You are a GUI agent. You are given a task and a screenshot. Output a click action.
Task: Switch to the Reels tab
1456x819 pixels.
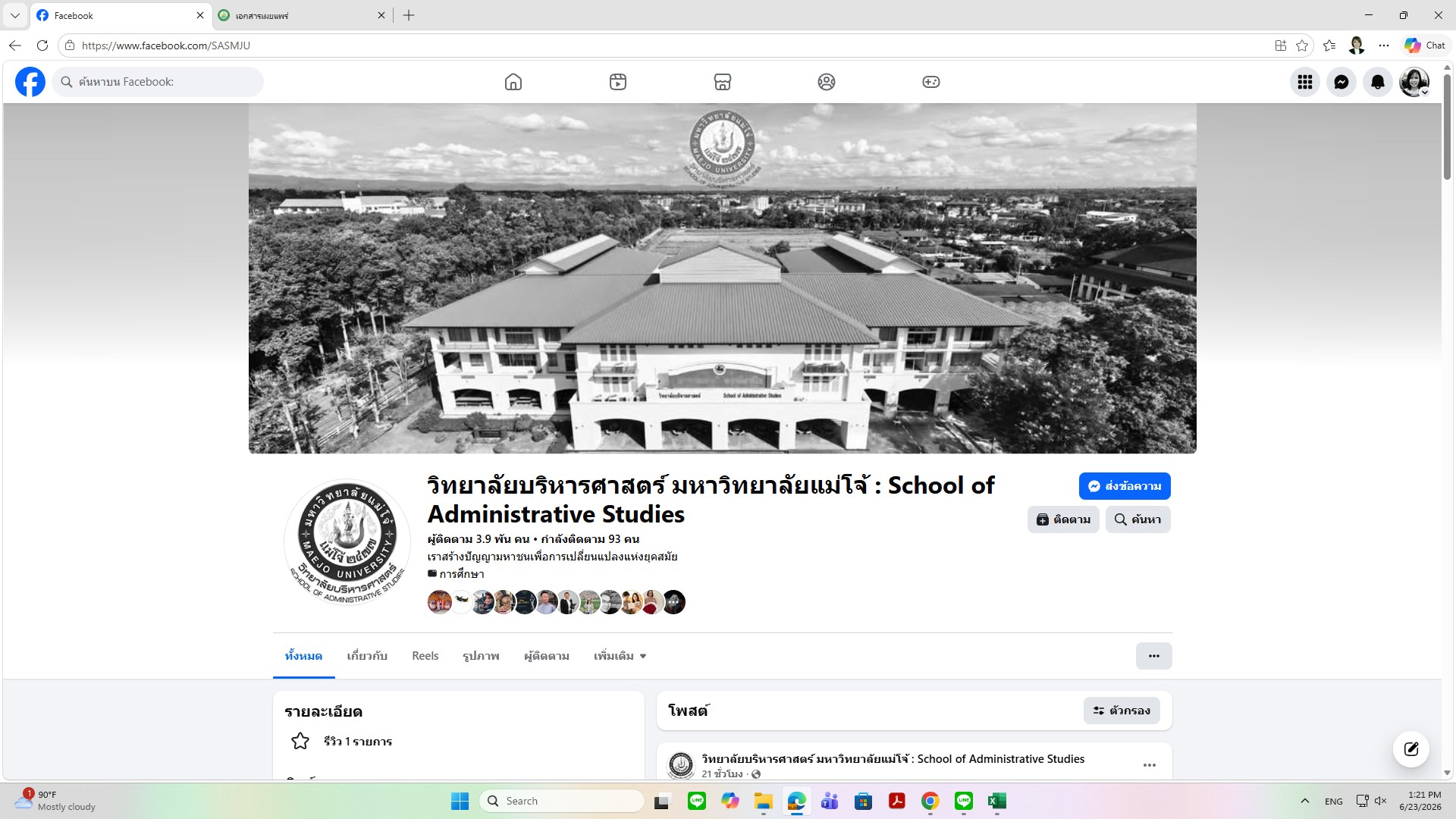click(x=425, y=656)
